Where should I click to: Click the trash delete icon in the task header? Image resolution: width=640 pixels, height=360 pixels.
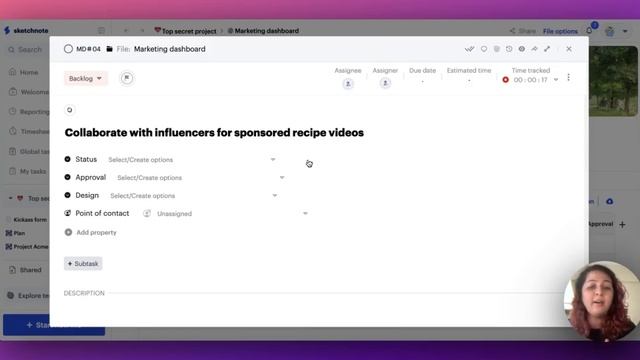click(x=496, y=49)
